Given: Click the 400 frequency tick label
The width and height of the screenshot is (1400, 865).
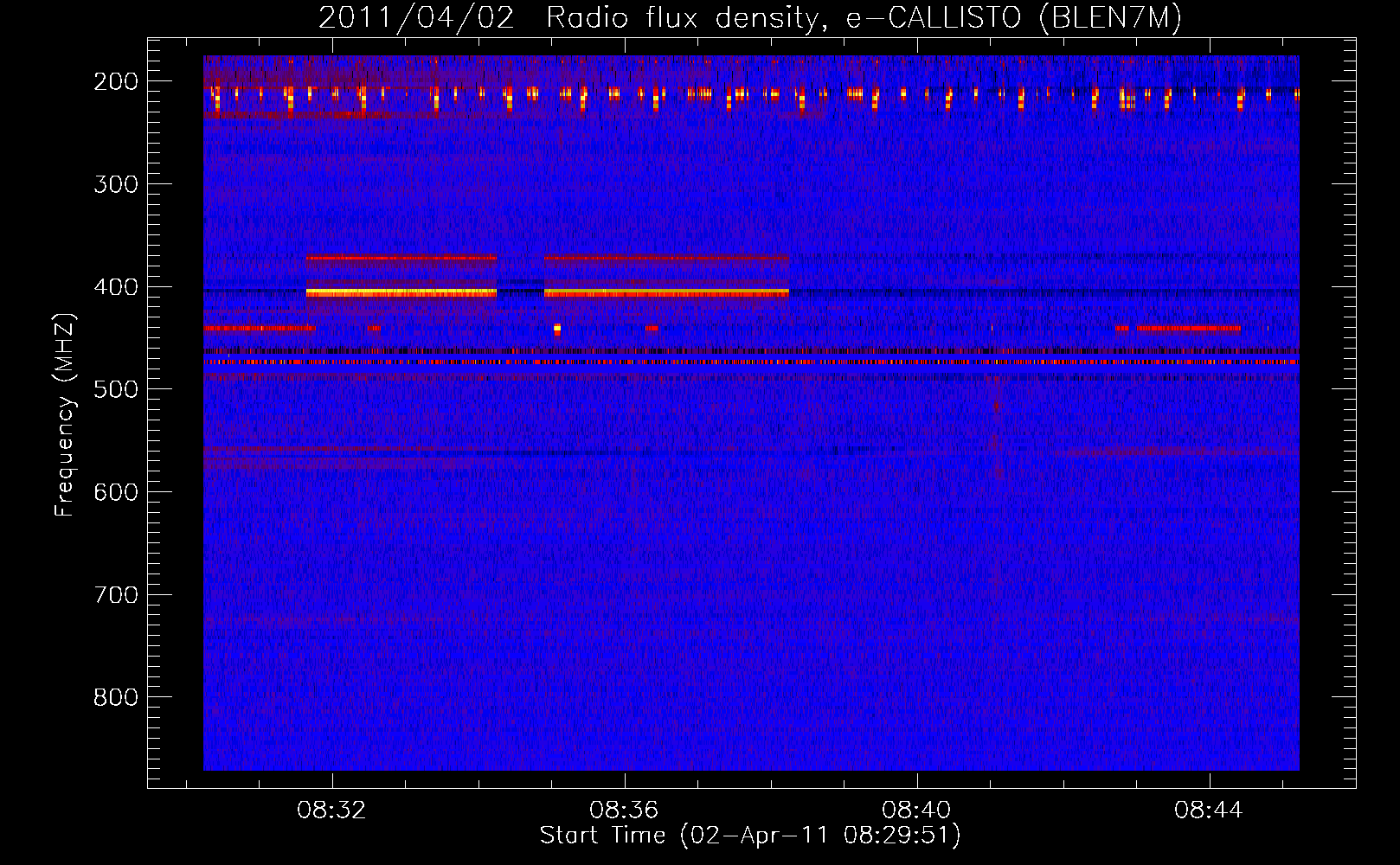Looking at the screenshot, I should 116,287.
